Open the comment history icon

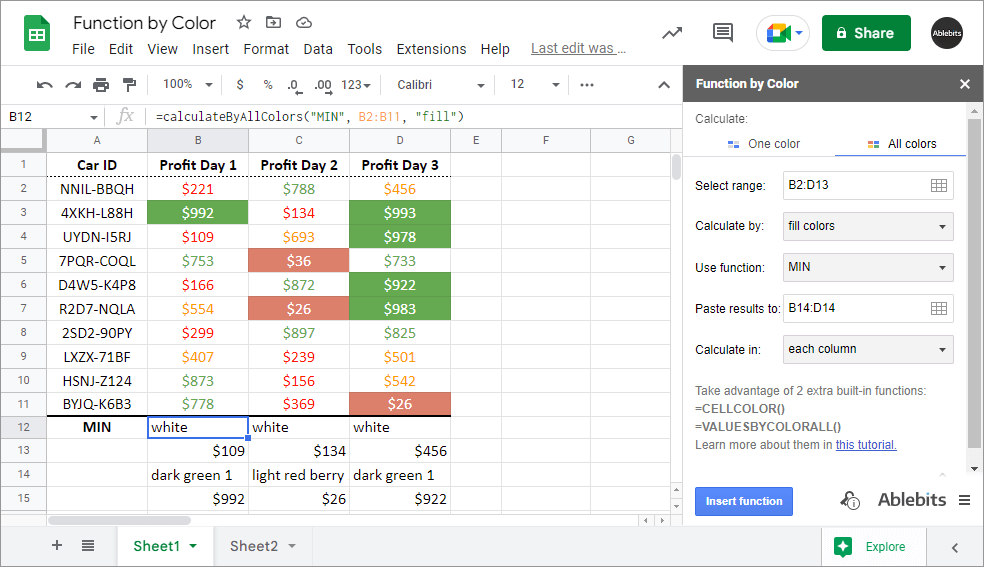(x=722, y=33)
